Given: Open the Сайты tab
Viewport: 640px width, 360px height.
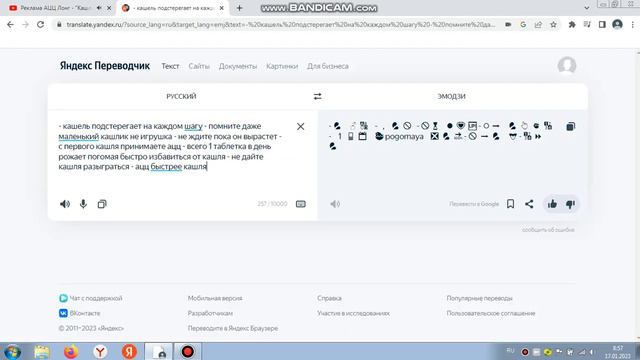Looking at the screenshot, I should point(199,66).
